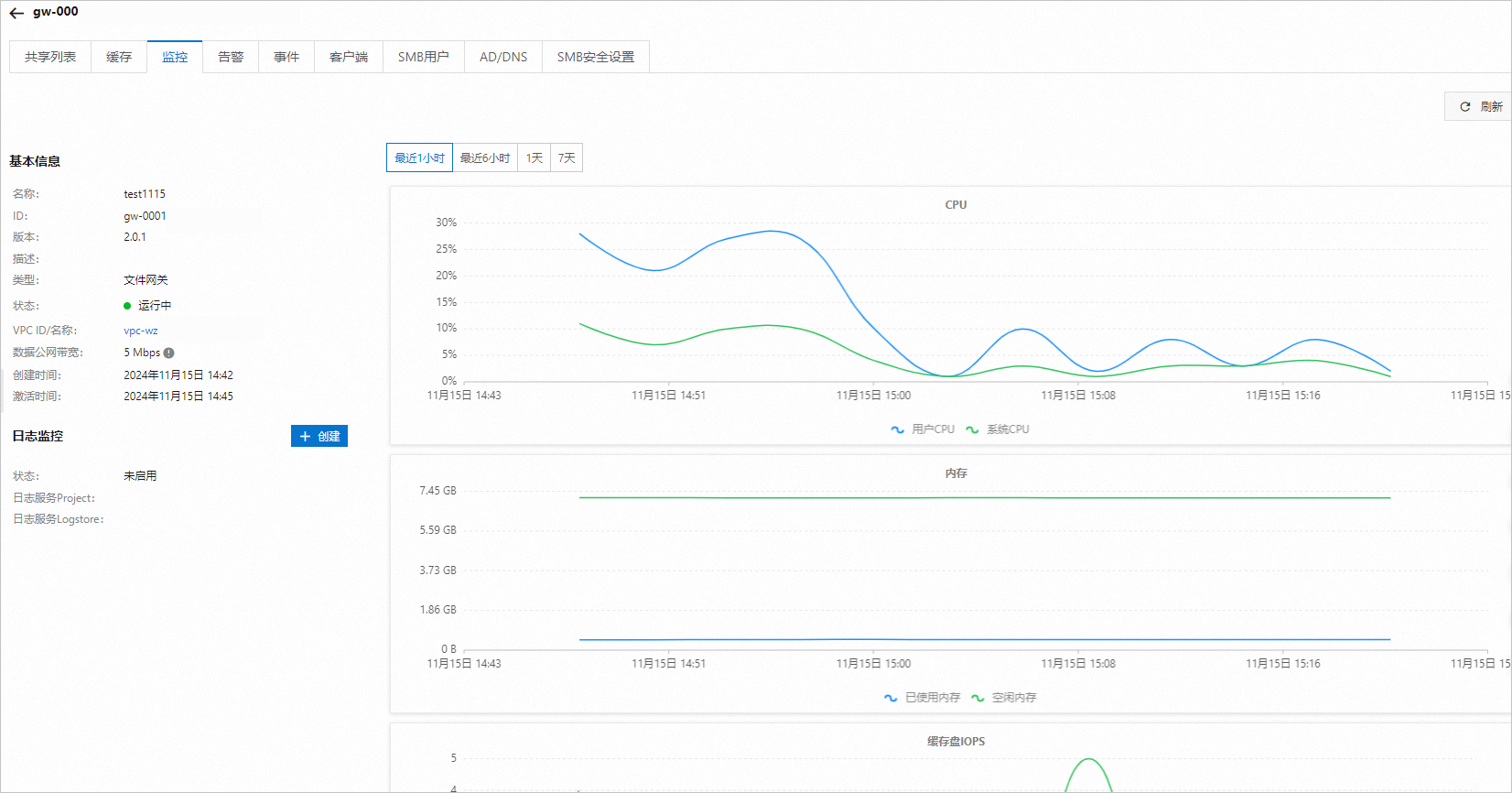Click the 内存 chart title
Image resolution: width=1512 pixels, height=793 pixels.
956,473
